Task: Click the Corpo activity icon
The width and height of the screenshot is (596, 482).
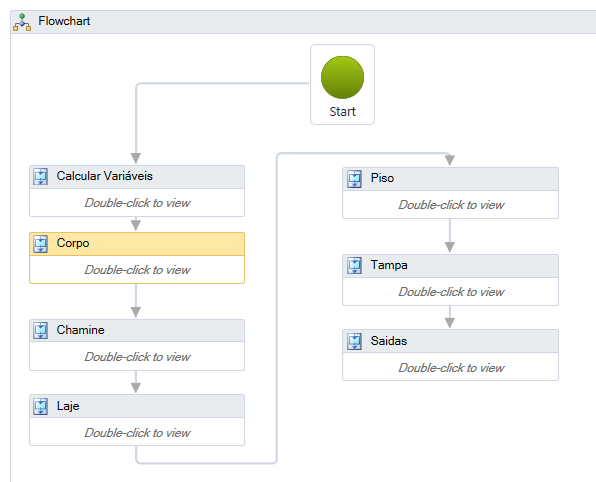Action: [x=41, y=244]
